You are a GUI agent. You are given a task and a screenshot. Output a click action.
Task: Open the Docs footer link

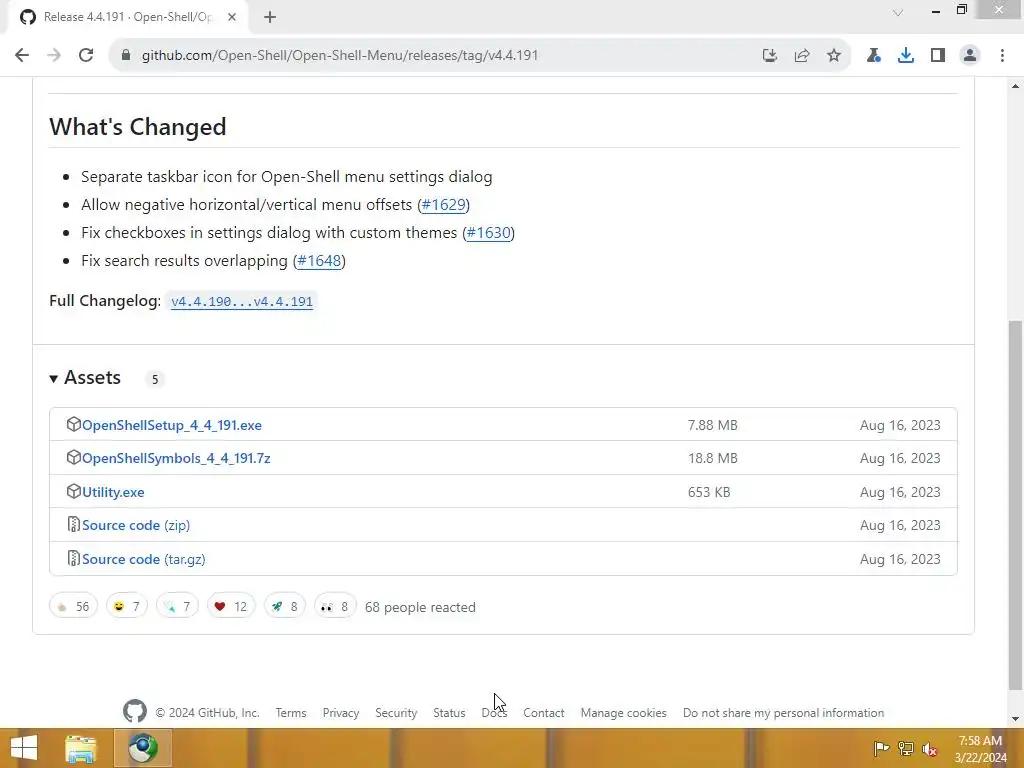coord(494,713)
